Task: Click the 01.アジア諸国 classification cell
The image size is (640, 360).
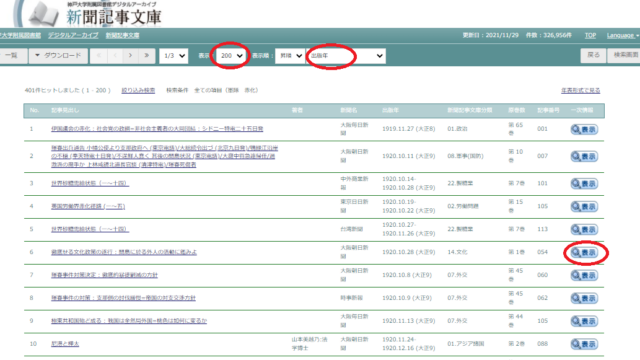Action: [465, 344]
